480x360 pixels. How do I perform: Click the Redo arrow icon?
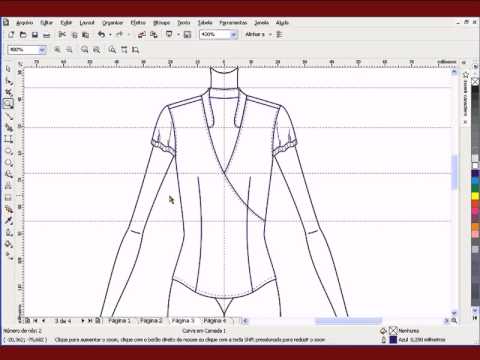[119, 34]
